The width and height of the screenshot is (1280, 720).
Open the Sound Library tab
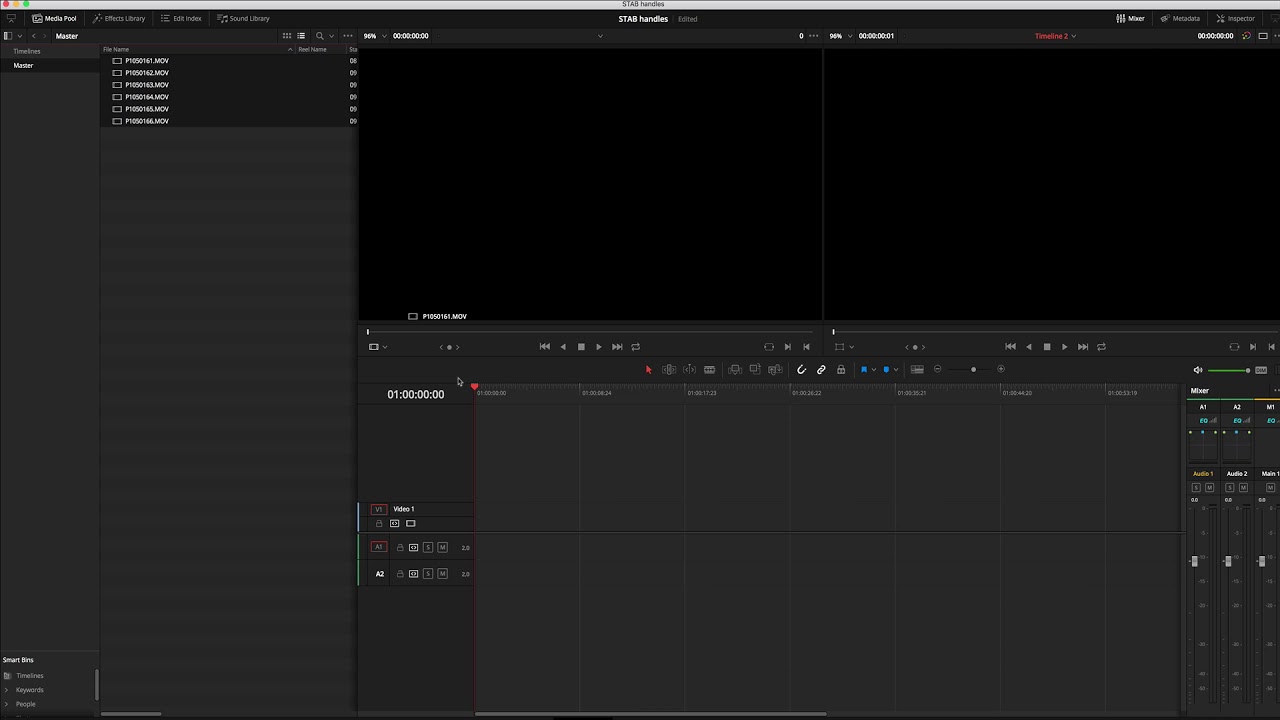click(243, 18)
